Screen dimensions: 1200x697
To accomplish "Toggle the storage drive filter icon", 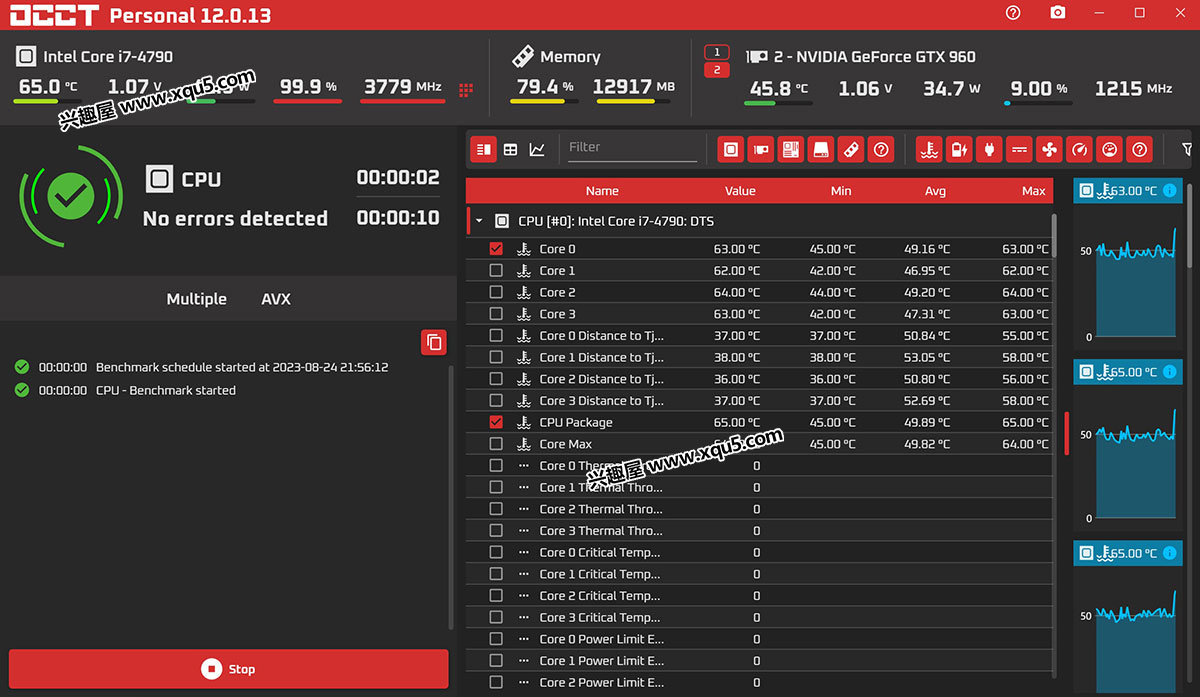I will click(821, 149).
